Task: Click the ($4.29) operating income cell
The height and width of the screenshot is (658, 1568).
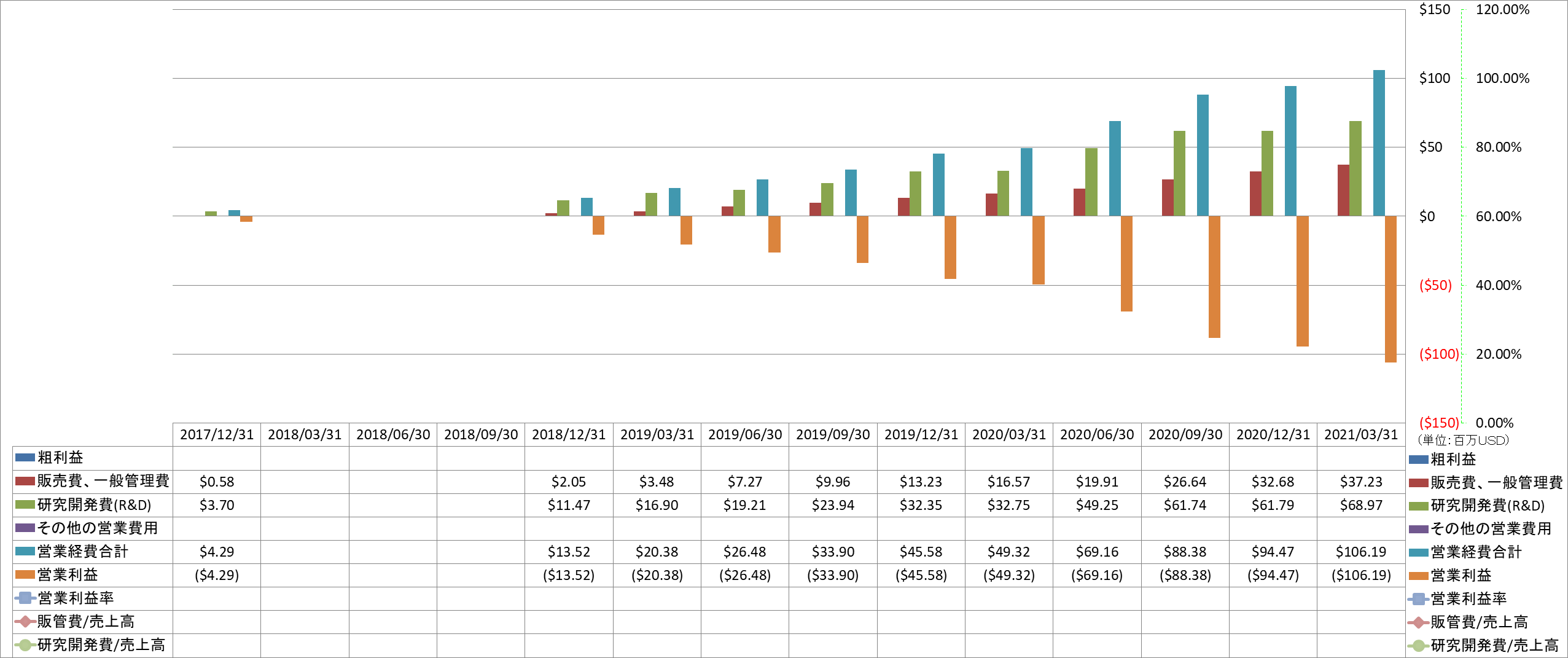Action: [x=217, y=575]
